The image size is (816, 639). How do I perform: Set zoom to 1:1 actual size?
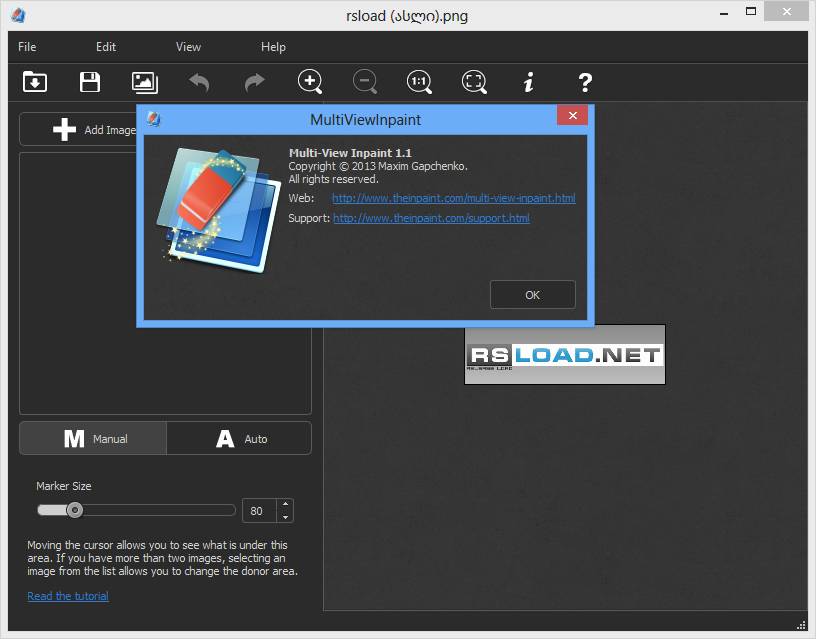click(x=419, y=82)
